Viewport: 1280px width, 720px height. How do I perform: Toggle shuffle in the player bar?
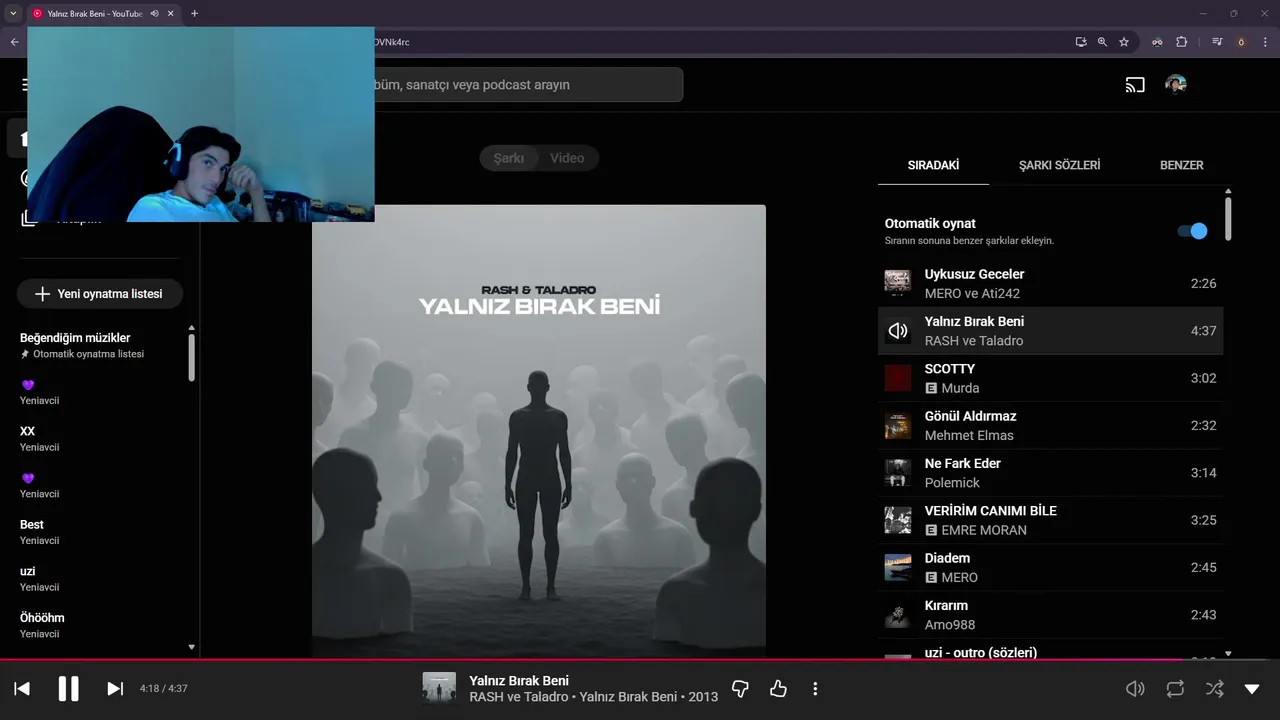click(1214, 688)
